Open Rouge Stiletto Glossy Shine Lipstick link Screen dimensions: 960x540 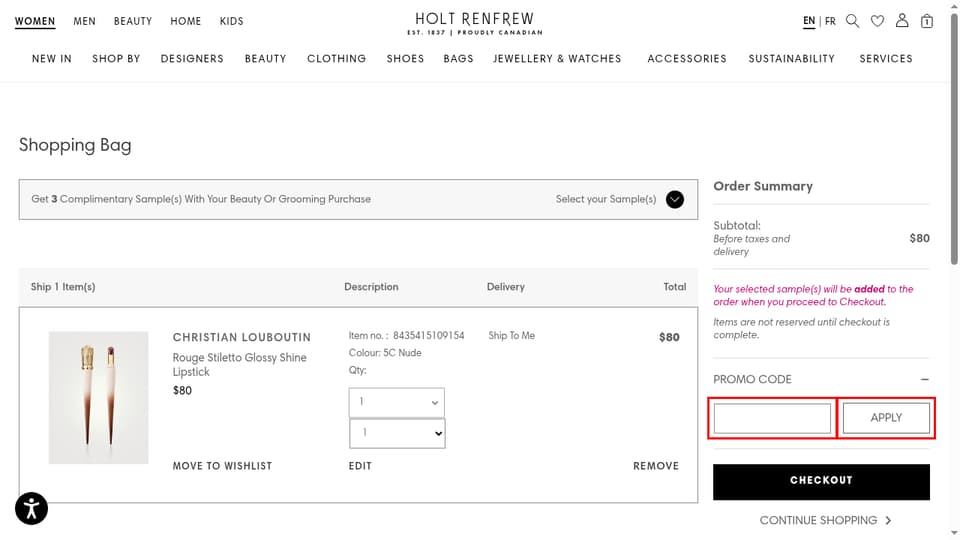click(x=239, y=365)
